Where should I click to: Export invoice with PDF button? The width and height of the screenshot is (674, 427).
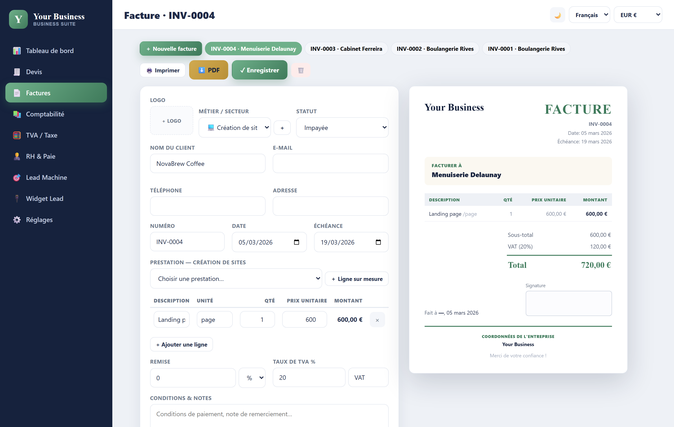[x=208, y=70]
